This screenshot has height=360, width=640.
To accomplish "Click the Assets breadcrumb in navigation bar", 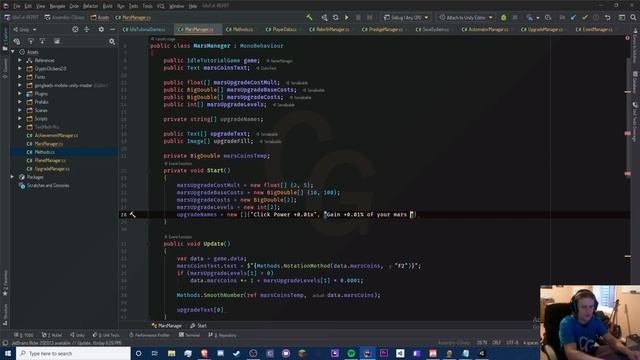I will [x=100, y=18].
